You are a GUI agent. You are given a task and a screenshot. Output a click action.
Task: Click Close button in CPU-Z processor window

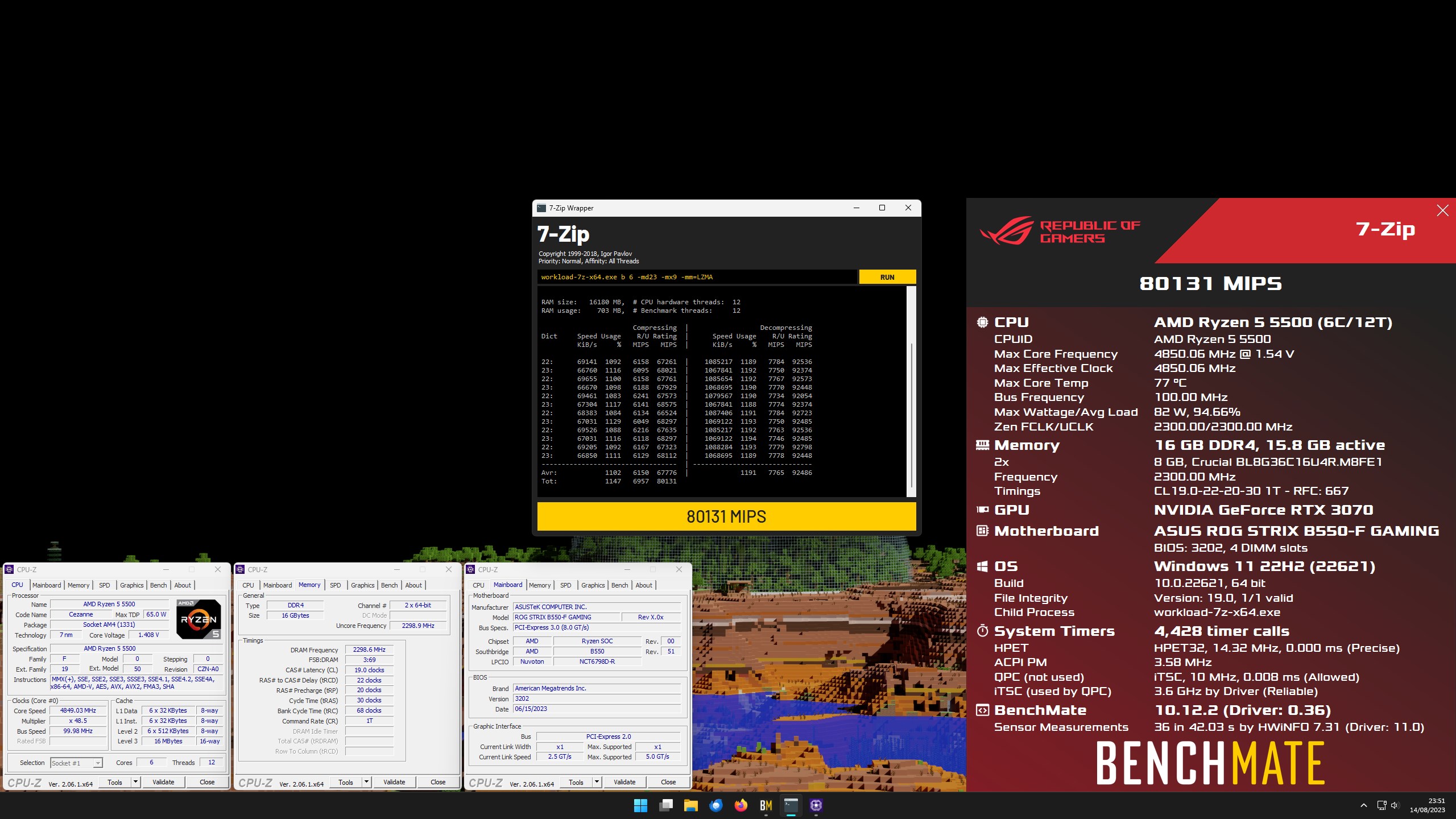(207, 782)
